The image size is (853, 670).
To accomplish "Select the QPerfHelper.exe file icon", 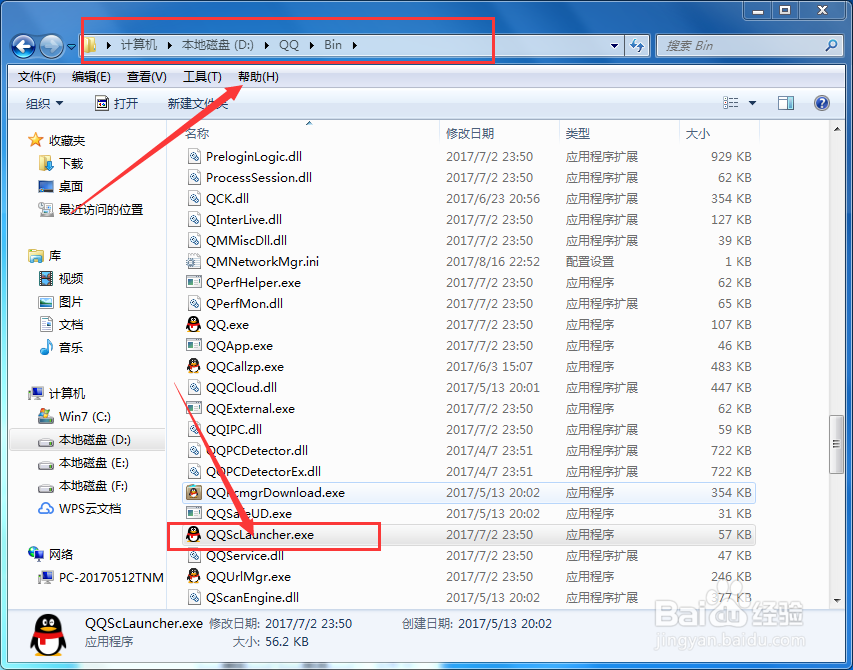I will [x=193, y=283].
